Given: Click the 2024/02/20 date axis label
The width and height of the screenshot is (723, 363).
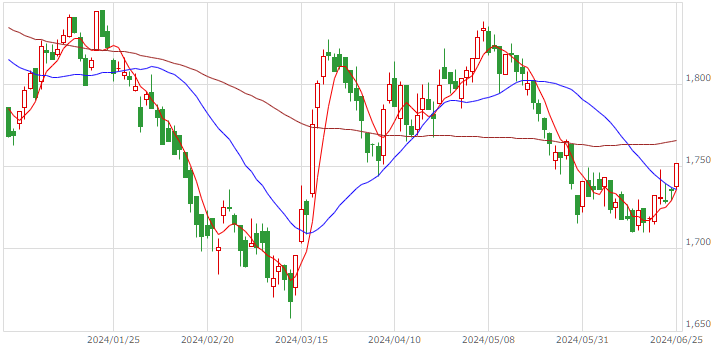Looking at the screenshot, I should (207, 340).
